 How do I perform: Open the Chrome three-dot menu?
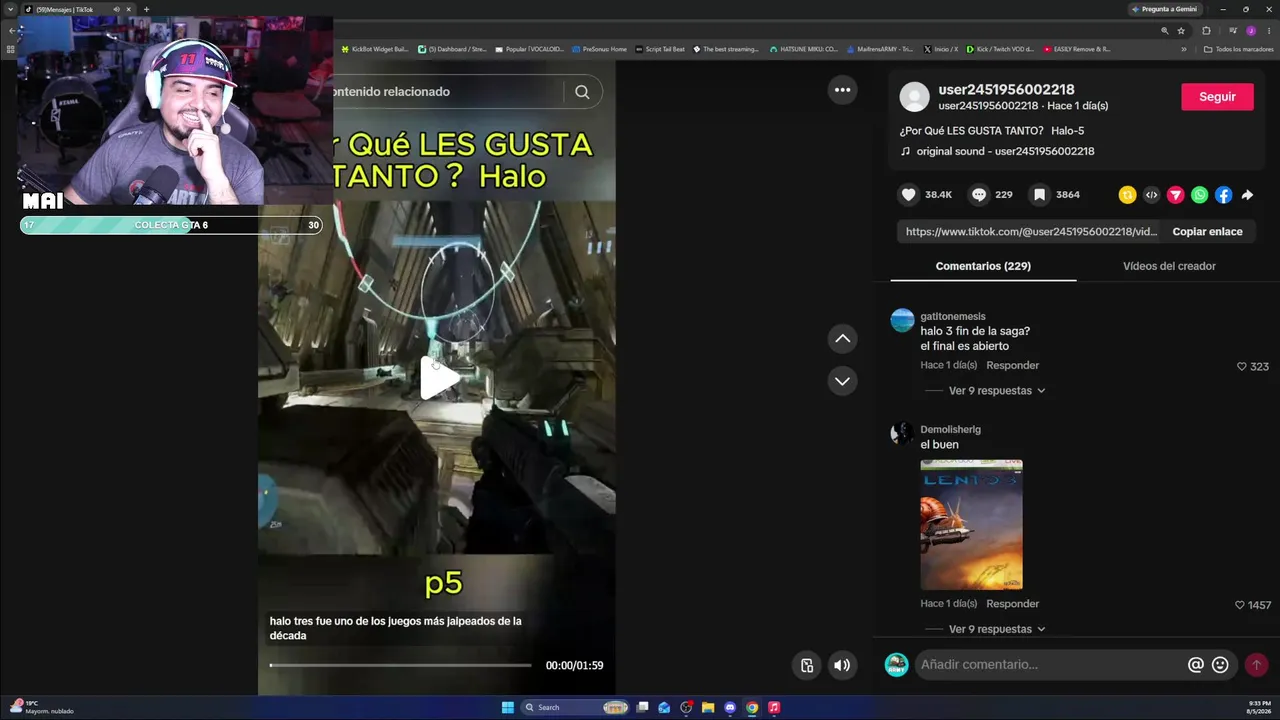tap(1267, 31)
